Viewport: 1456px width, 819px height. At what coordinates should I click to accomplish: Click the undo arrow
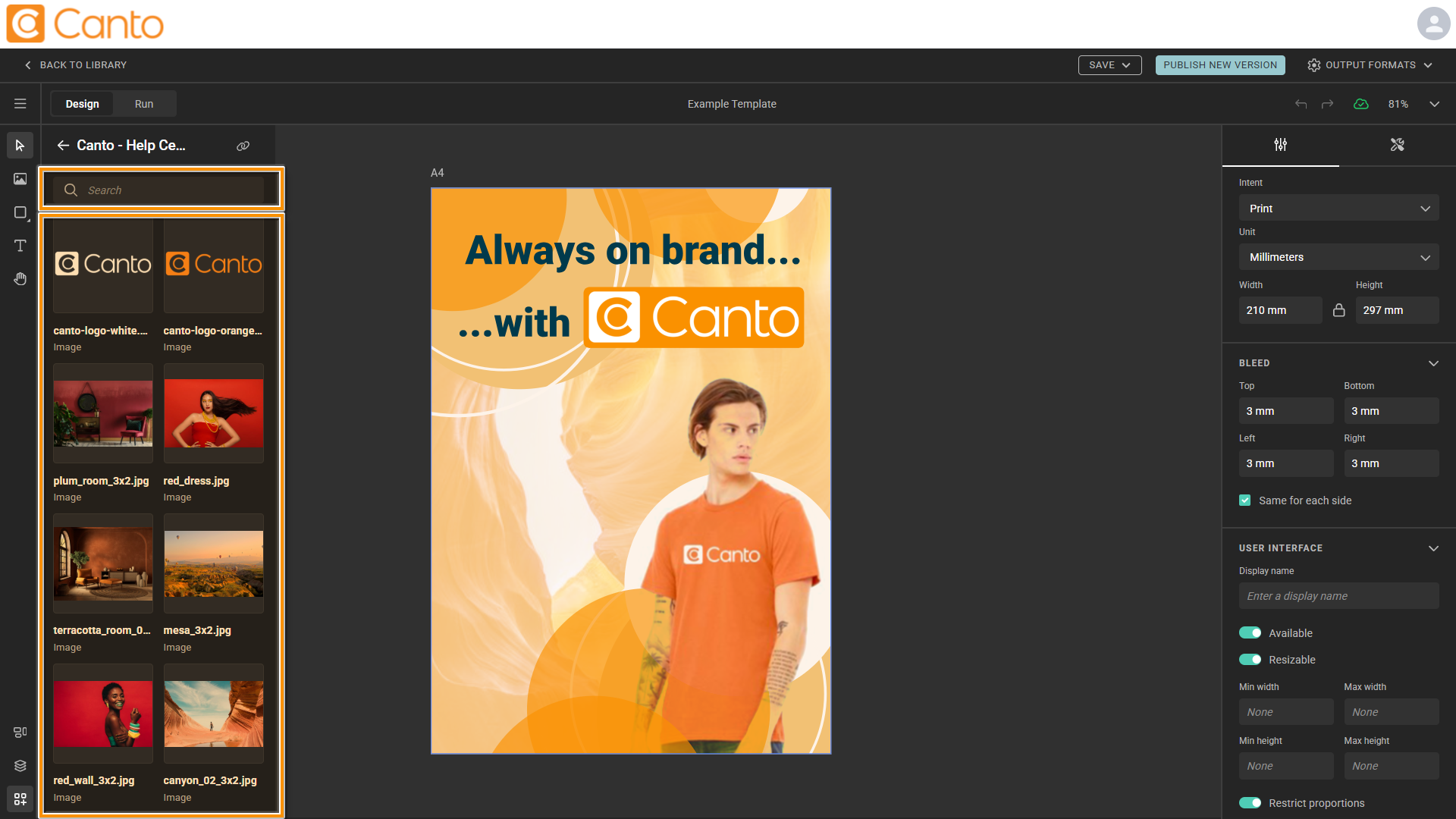(x=1301, y=104)
